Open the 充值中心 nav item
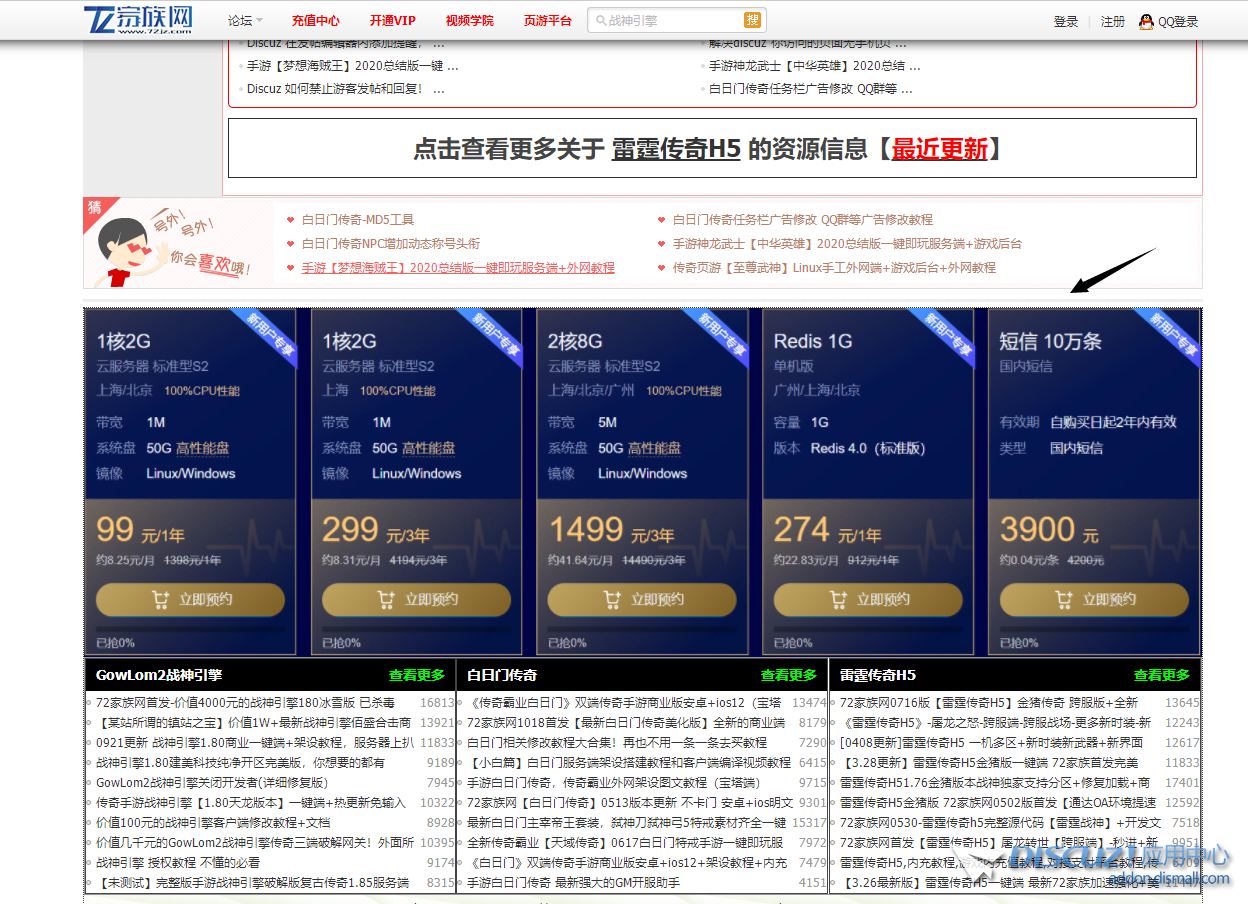 pos(315,21)
